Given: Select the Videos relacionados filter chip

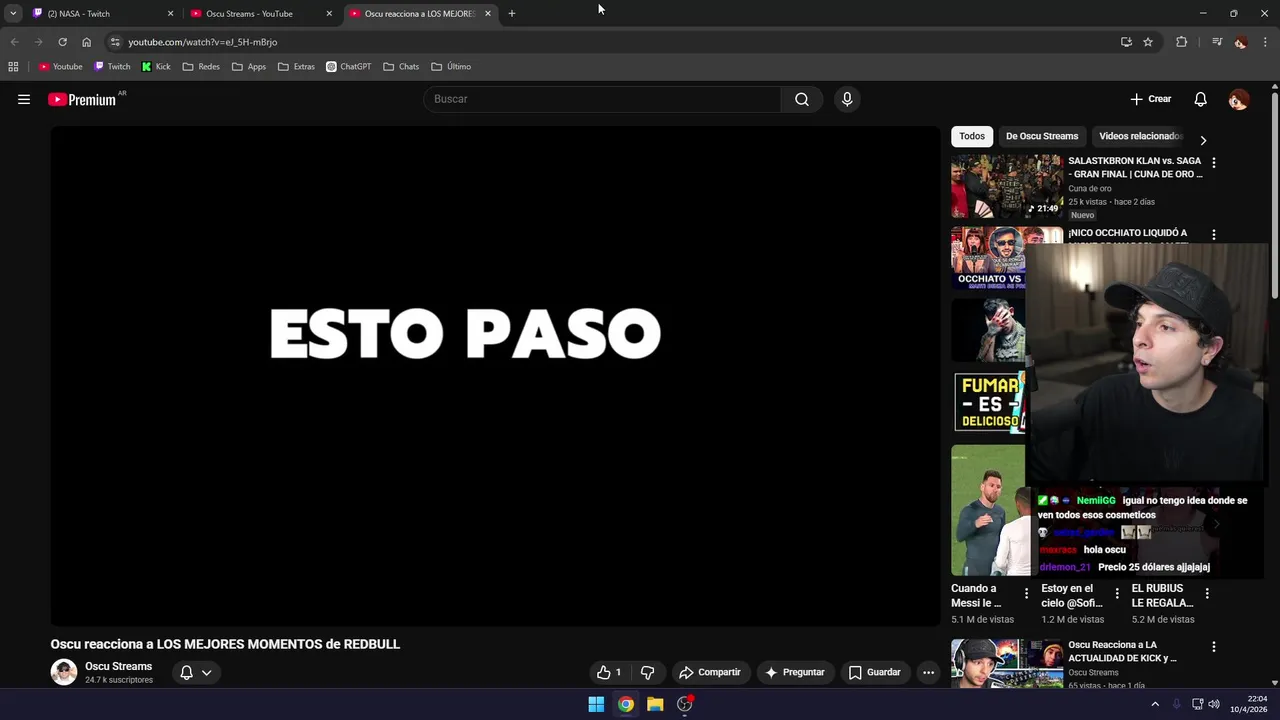Looking at the screenshot, I should click(x=1140, y=136).
